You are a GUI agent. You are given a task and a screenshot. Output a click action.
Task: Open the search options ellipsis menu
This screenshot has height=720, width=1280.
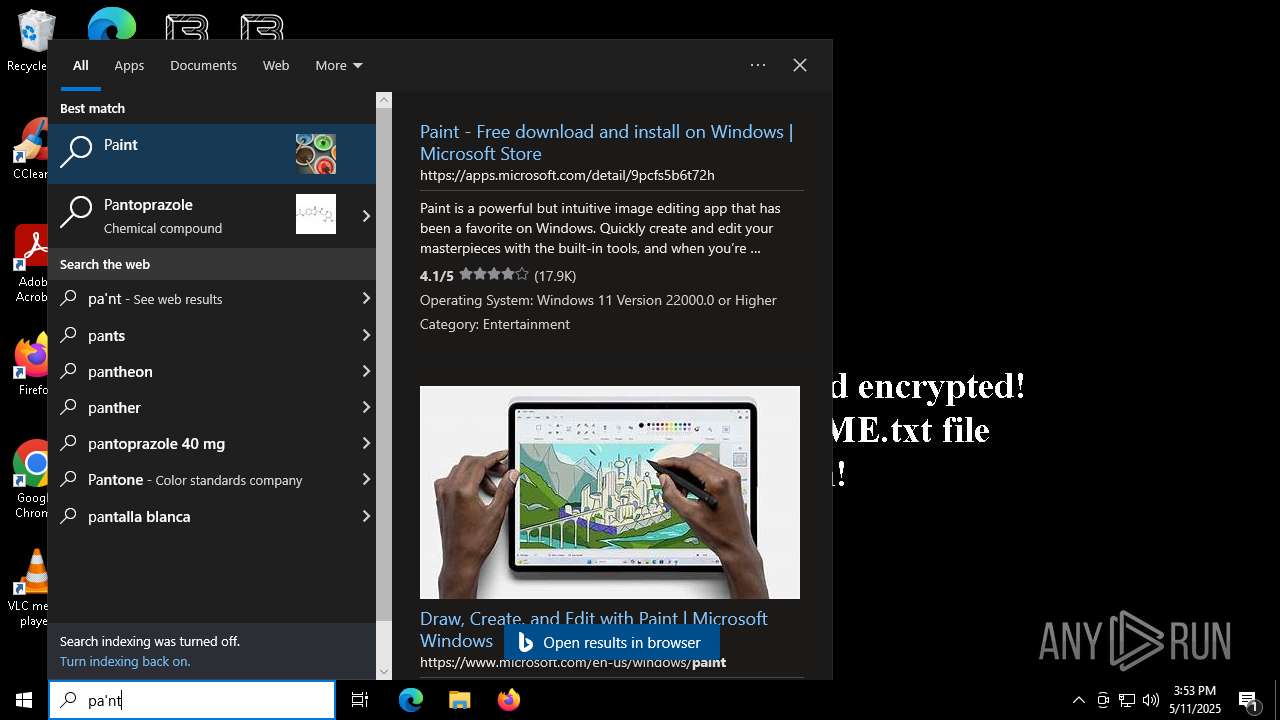click(758, 65)
